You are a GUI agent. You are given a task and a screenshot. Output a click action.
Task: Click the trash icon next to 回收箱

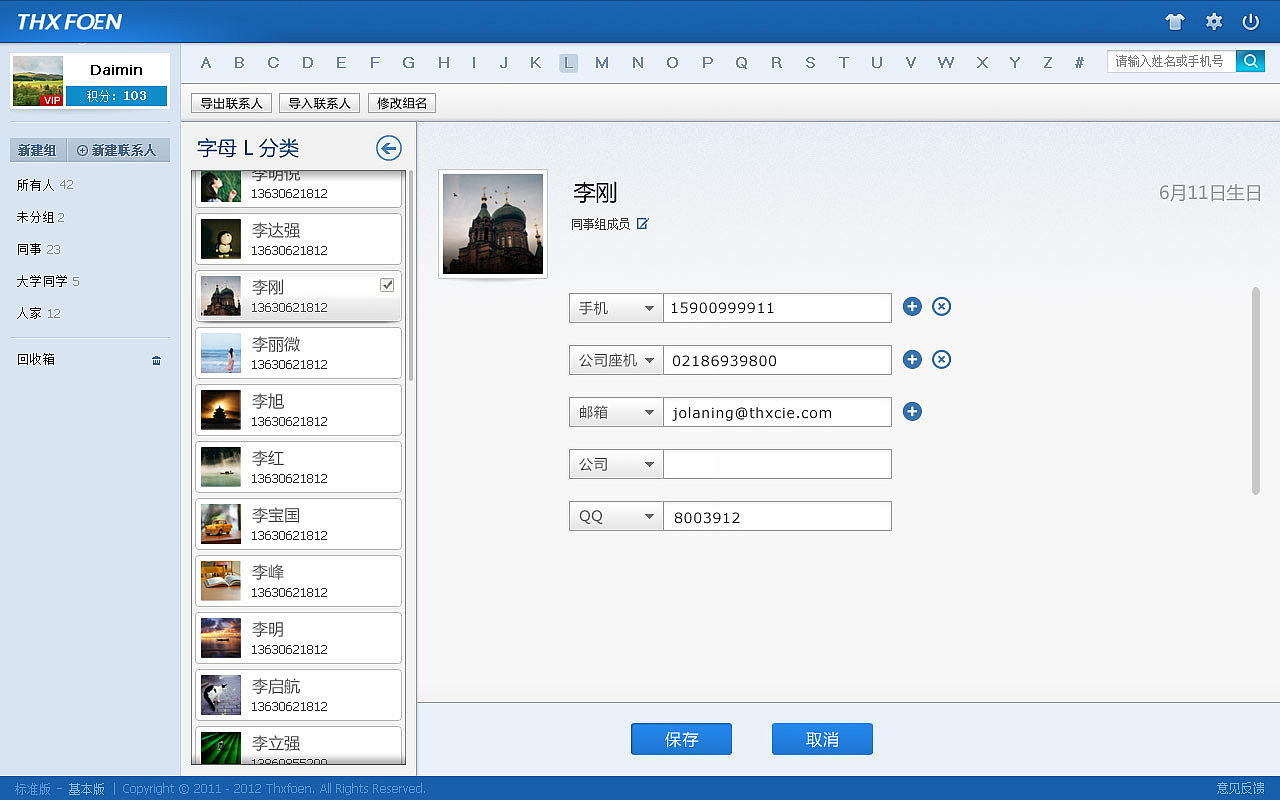pos(156,359)
